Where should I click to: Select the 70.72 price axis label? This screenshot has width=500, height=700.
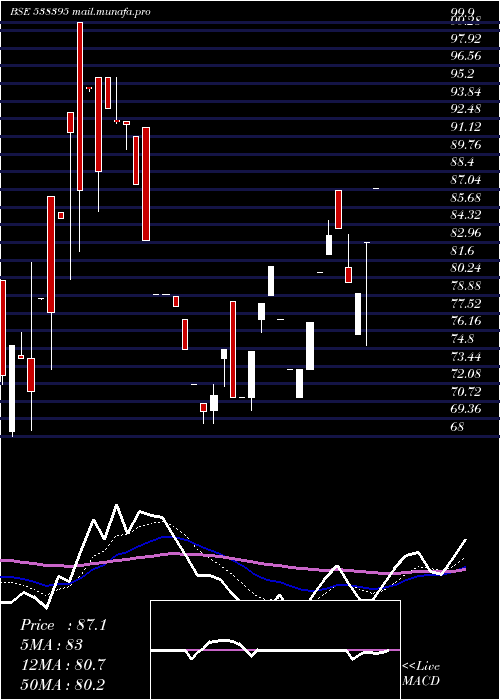[x=466, y=392]
